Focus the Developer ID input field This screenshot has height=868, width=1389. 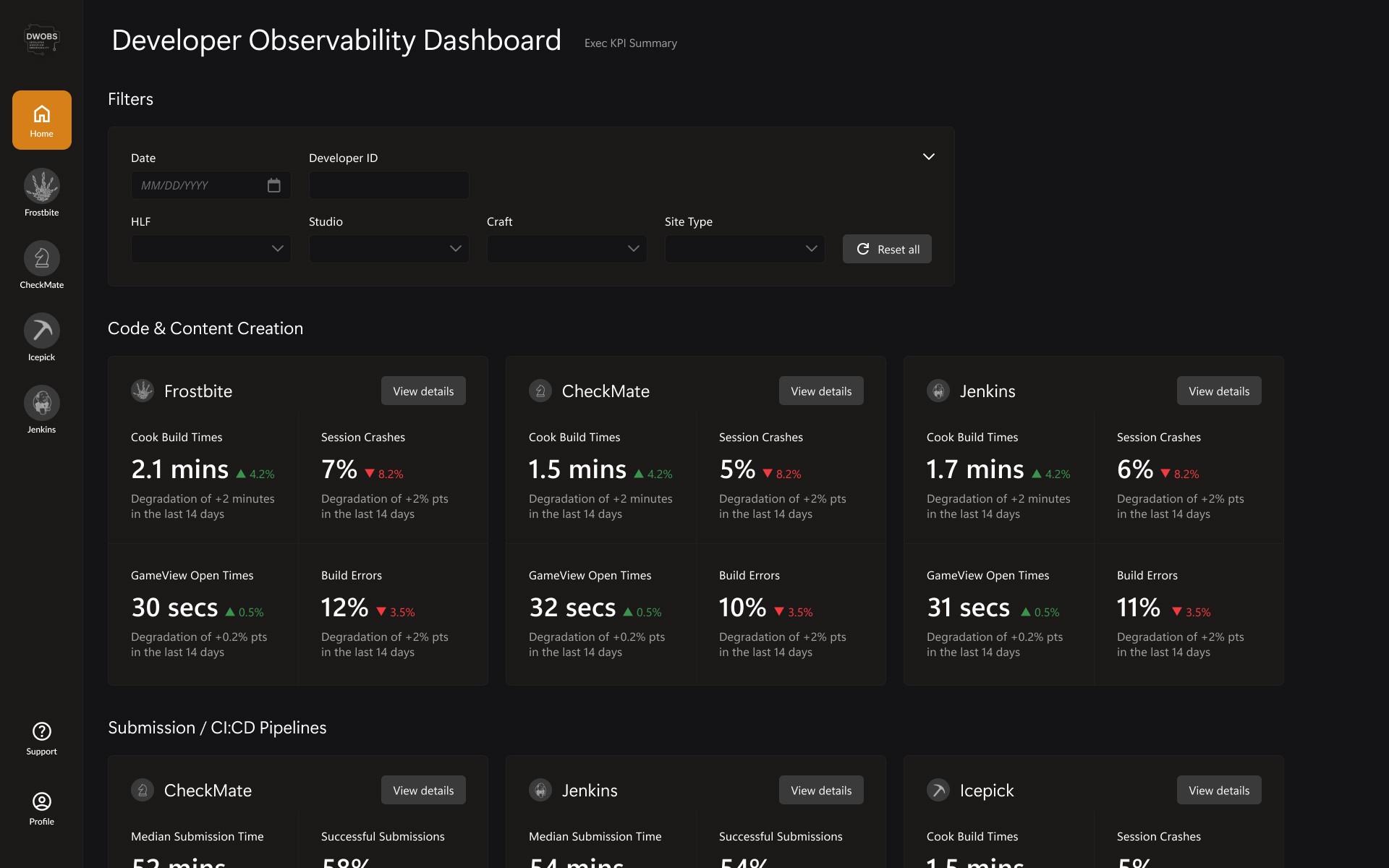coord(388,186)
